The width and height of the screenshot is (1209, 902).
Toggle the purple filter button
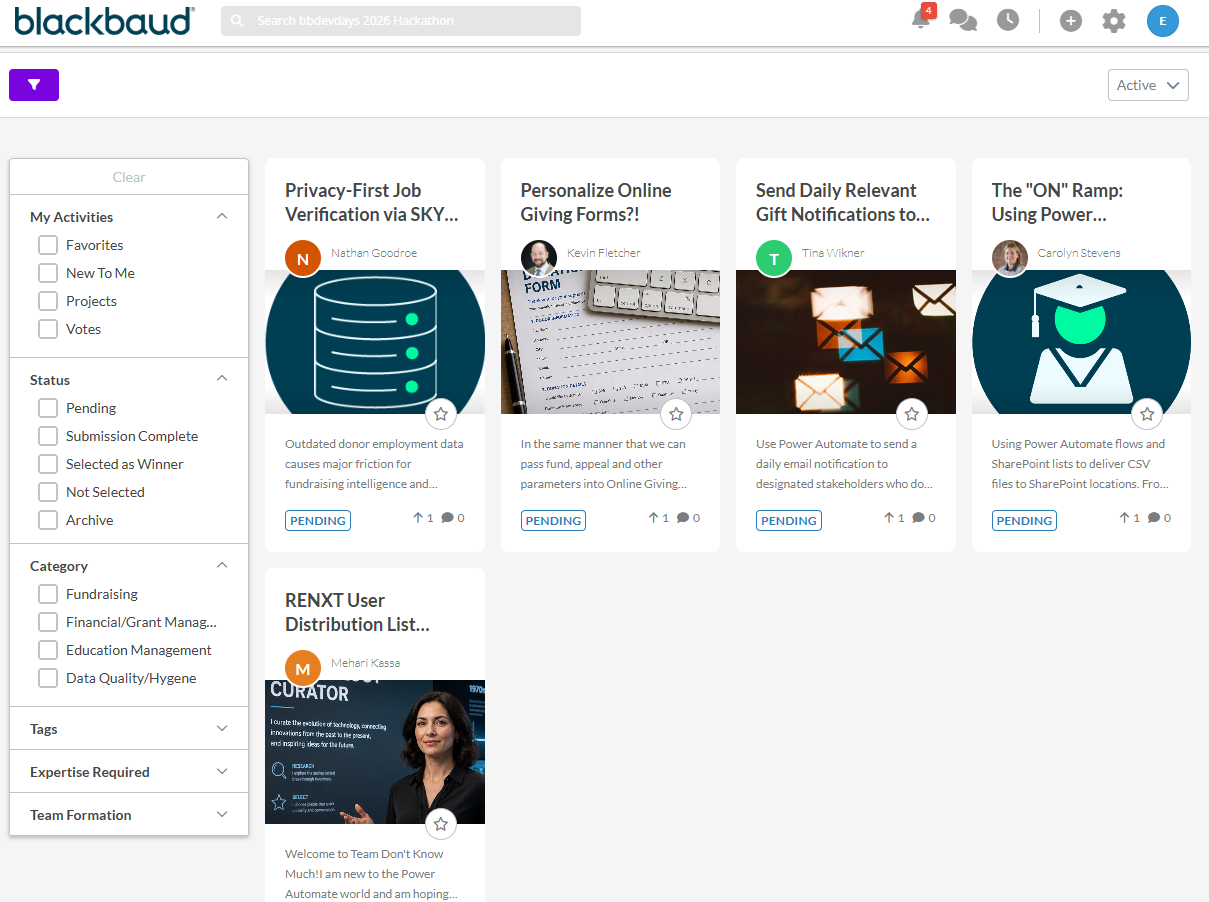pos(34,85)
